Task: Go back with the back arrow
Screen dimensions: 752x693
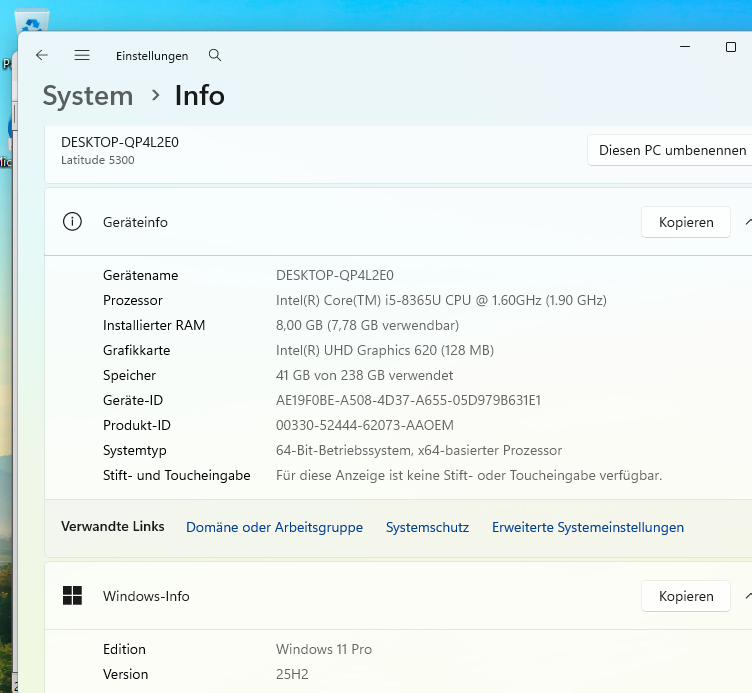Action: click(x=42, y=55)
